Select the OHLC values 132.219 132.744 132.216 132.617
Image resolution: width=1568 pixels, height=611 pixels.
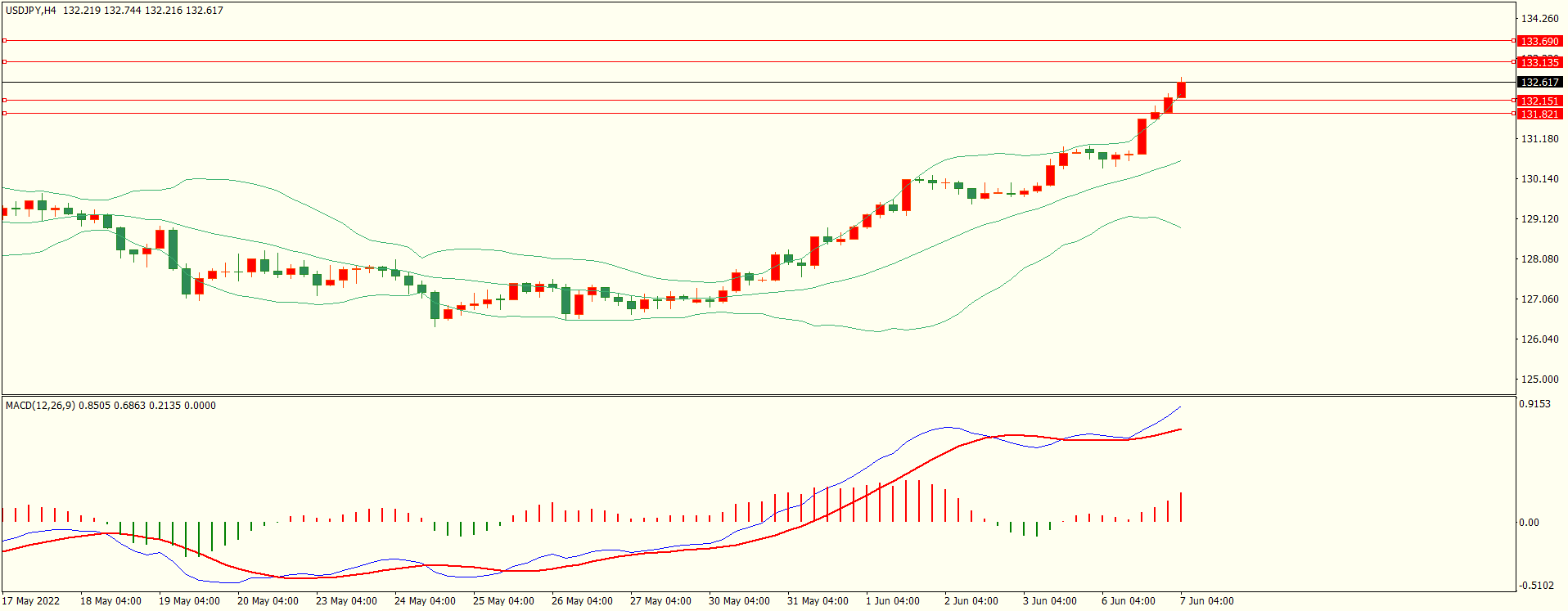143,11
